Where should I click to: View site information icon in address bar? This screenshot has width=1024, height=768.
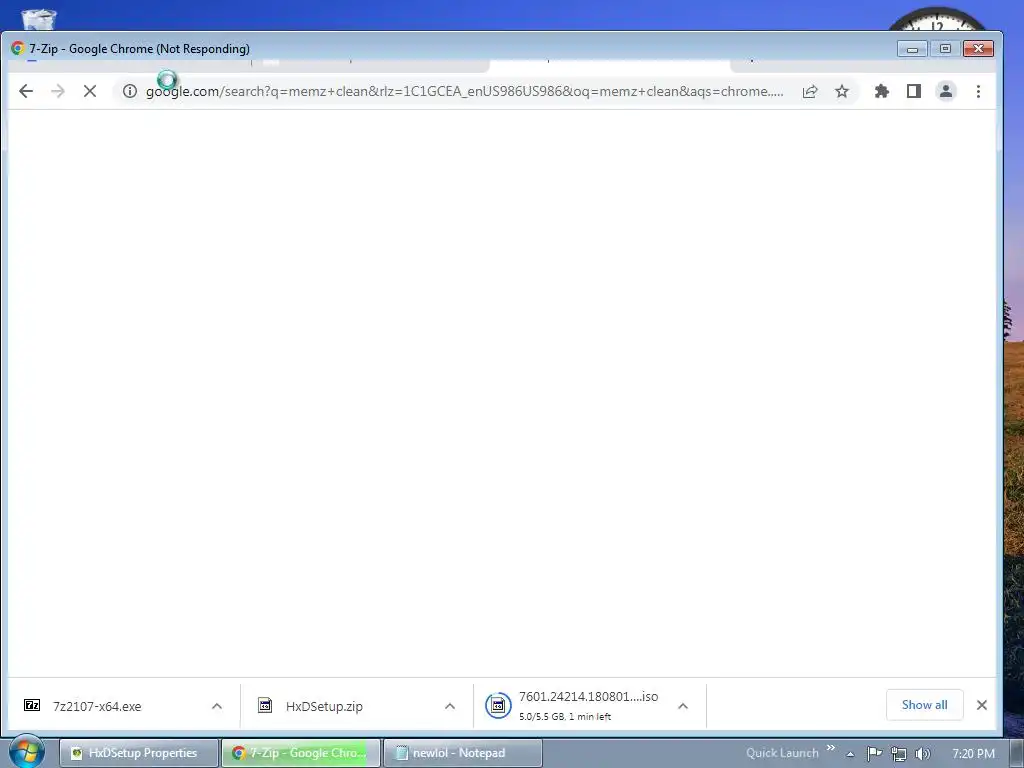pos(130,91)
